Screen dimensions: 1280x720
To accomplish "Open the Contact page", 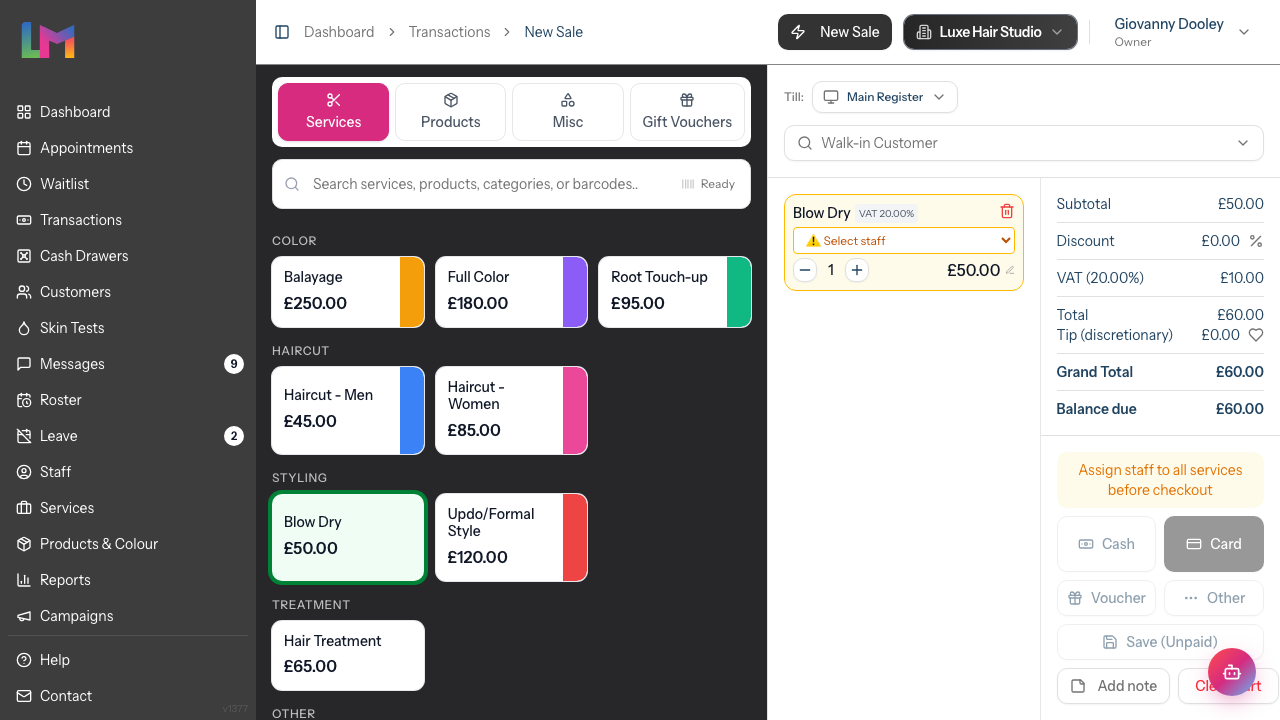I will (x=128, y=696).
